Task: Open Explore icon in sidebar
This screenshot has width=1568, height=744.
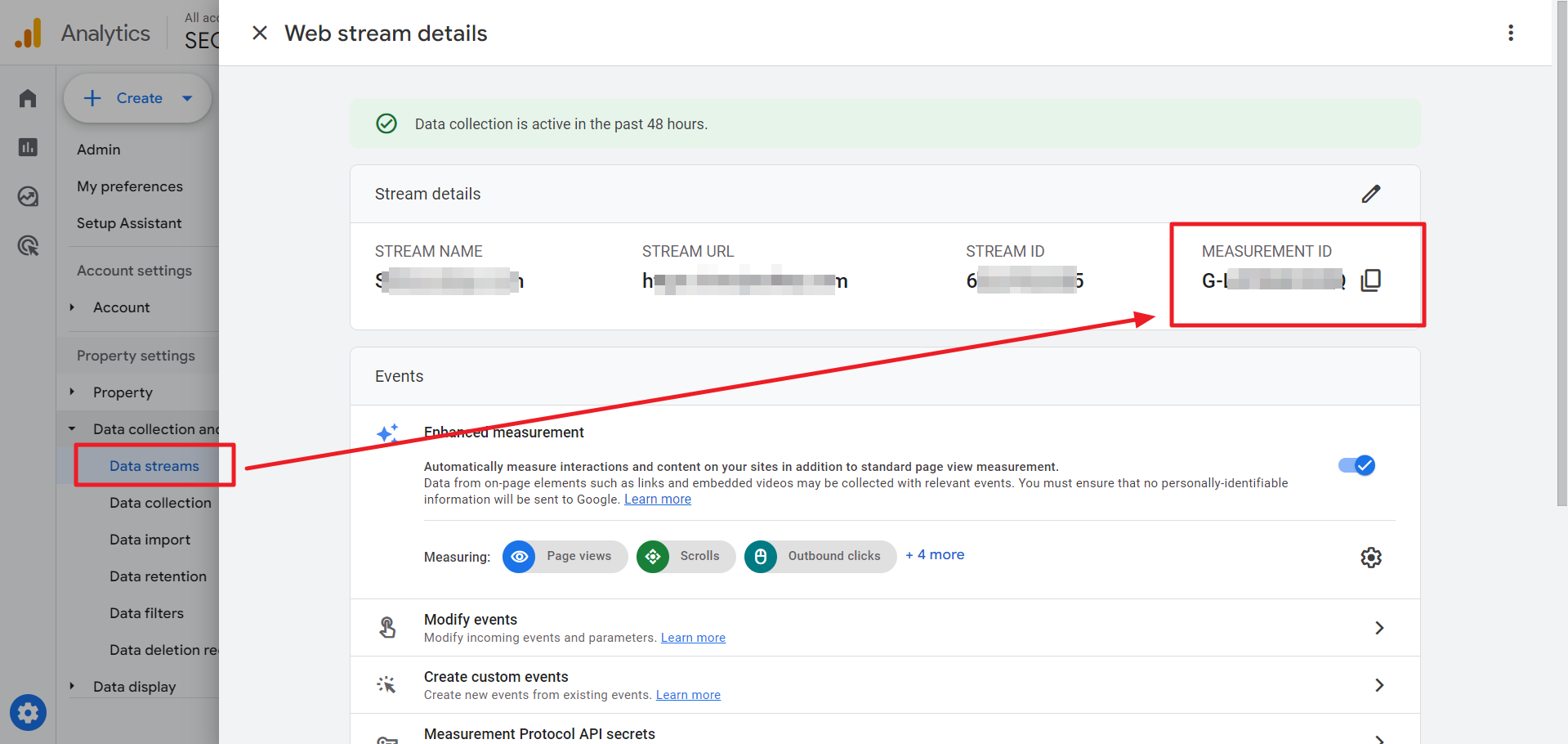Action: coord(28,196)
